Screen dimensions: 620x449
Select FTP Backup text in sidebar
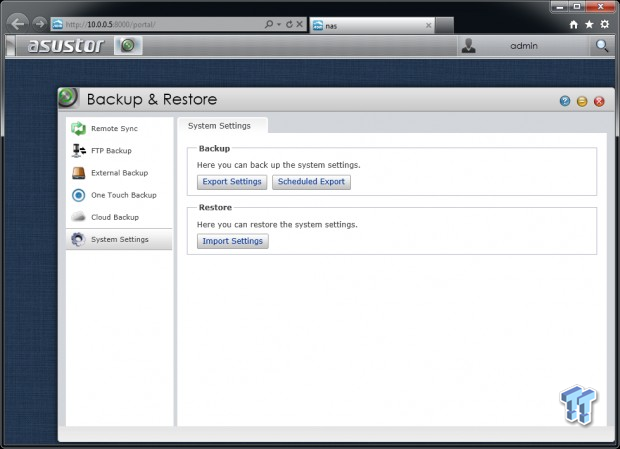[x=111, y=151]
